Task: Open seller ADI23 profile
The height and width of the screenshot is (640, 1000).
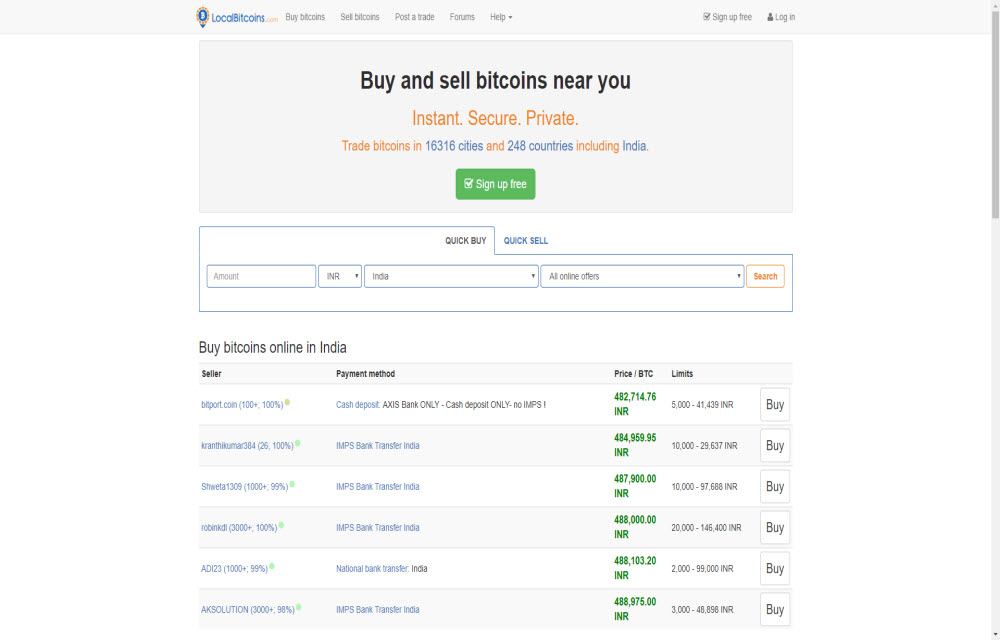Action: click(x=234, y=569)
